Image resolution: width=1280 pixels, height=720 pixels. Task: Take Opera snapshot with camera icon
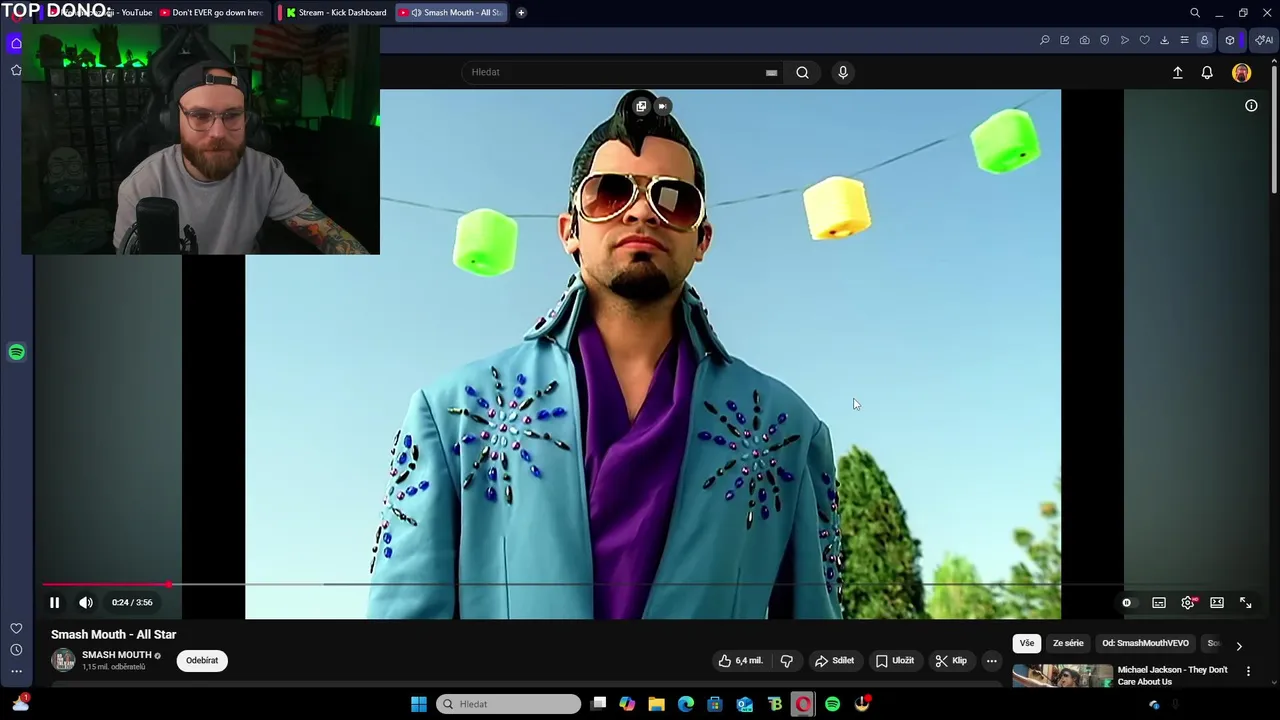point(1085,40)
